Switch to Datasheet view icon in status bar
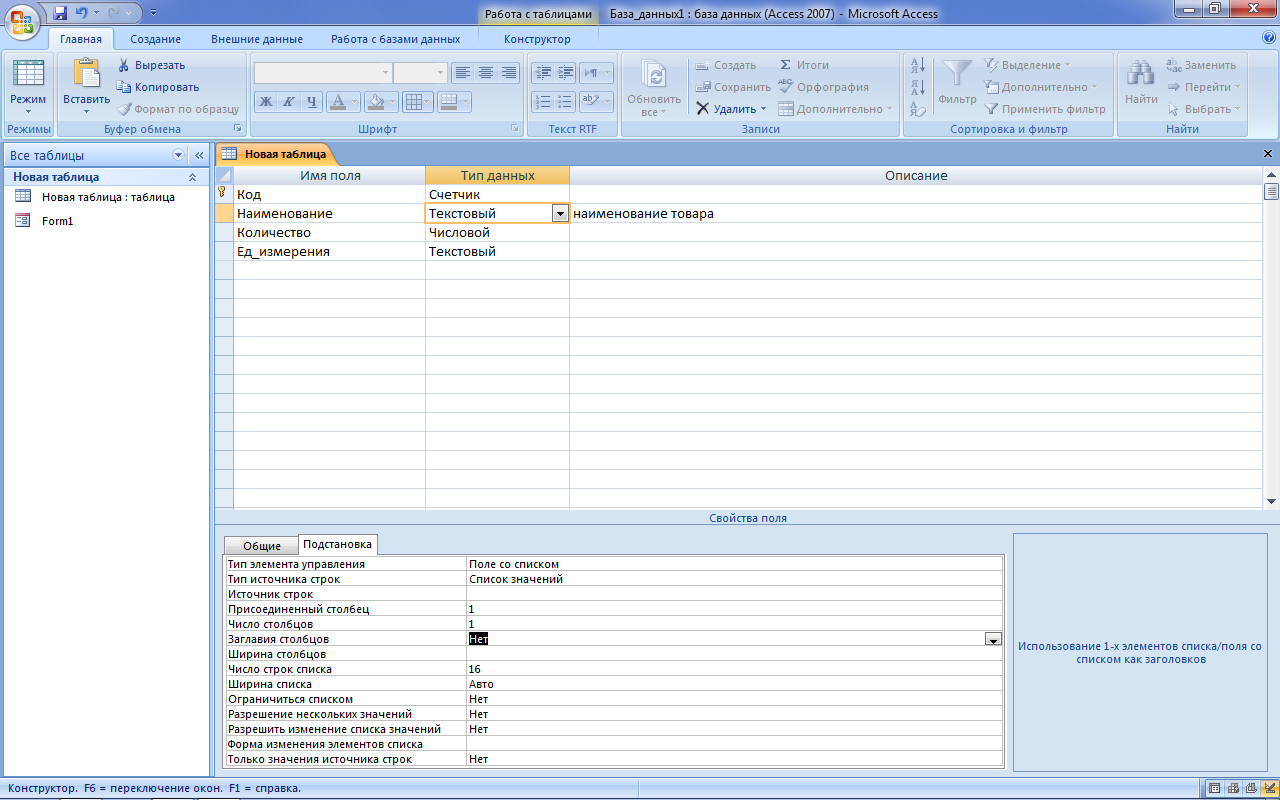 coord(1213,788)
